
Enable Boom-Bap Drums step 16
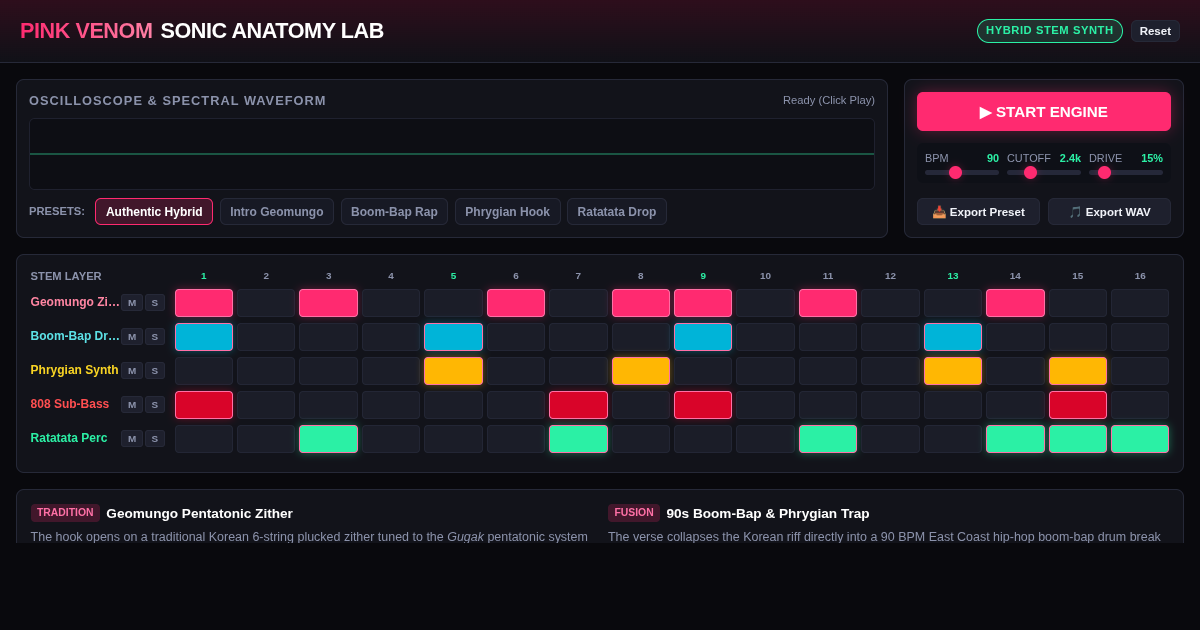coord(1140,337)
